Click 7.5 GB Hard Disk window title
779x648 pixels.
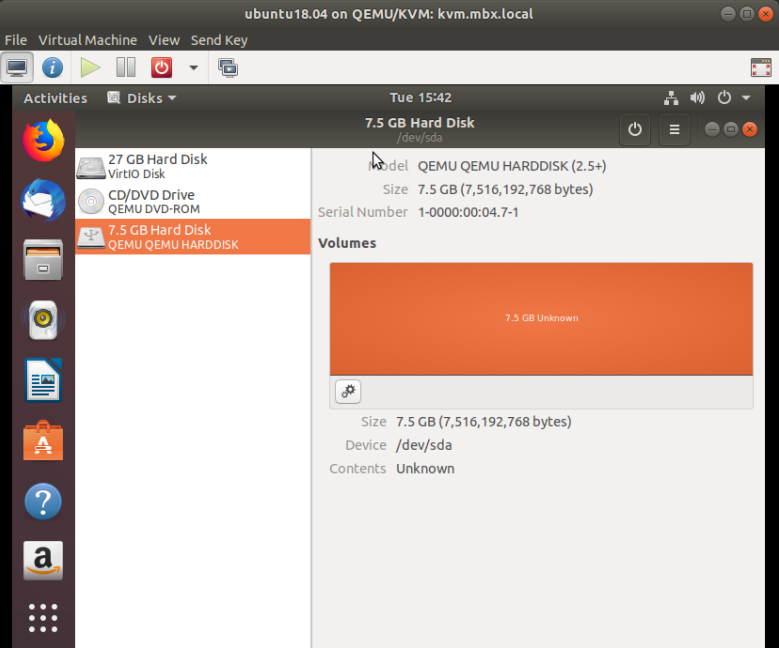(419, 123)
